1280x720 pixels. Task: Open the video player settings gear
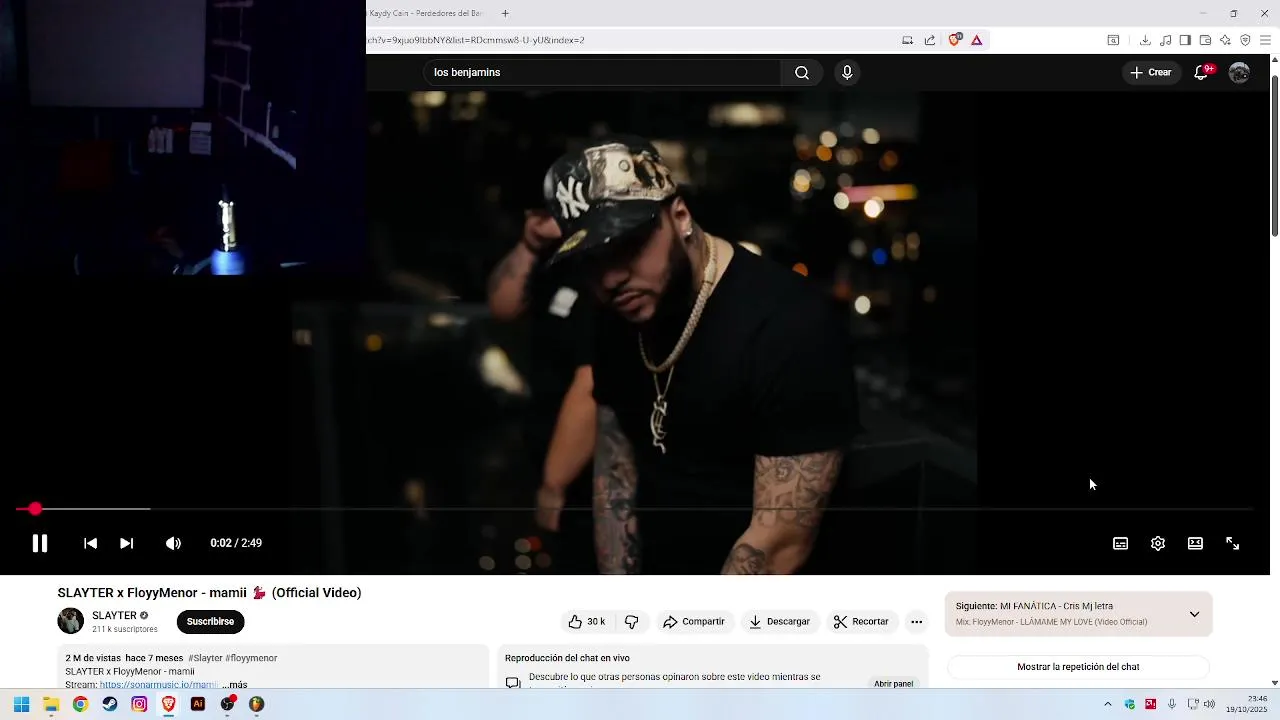[x=1157, y=543]
